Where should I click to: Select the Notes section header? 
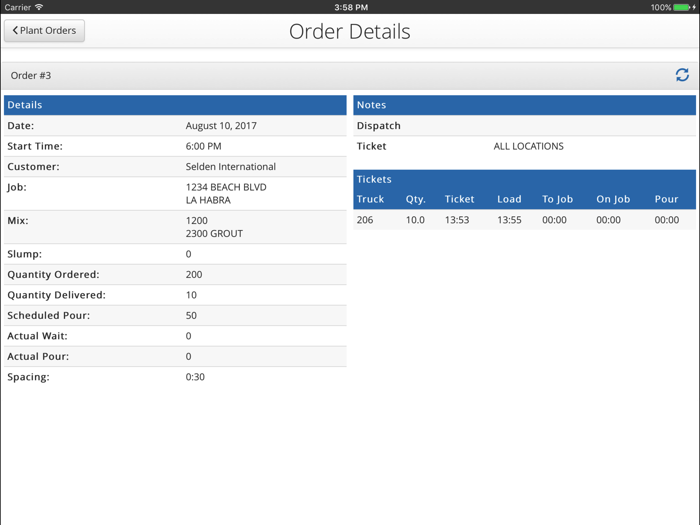[525, 105]
